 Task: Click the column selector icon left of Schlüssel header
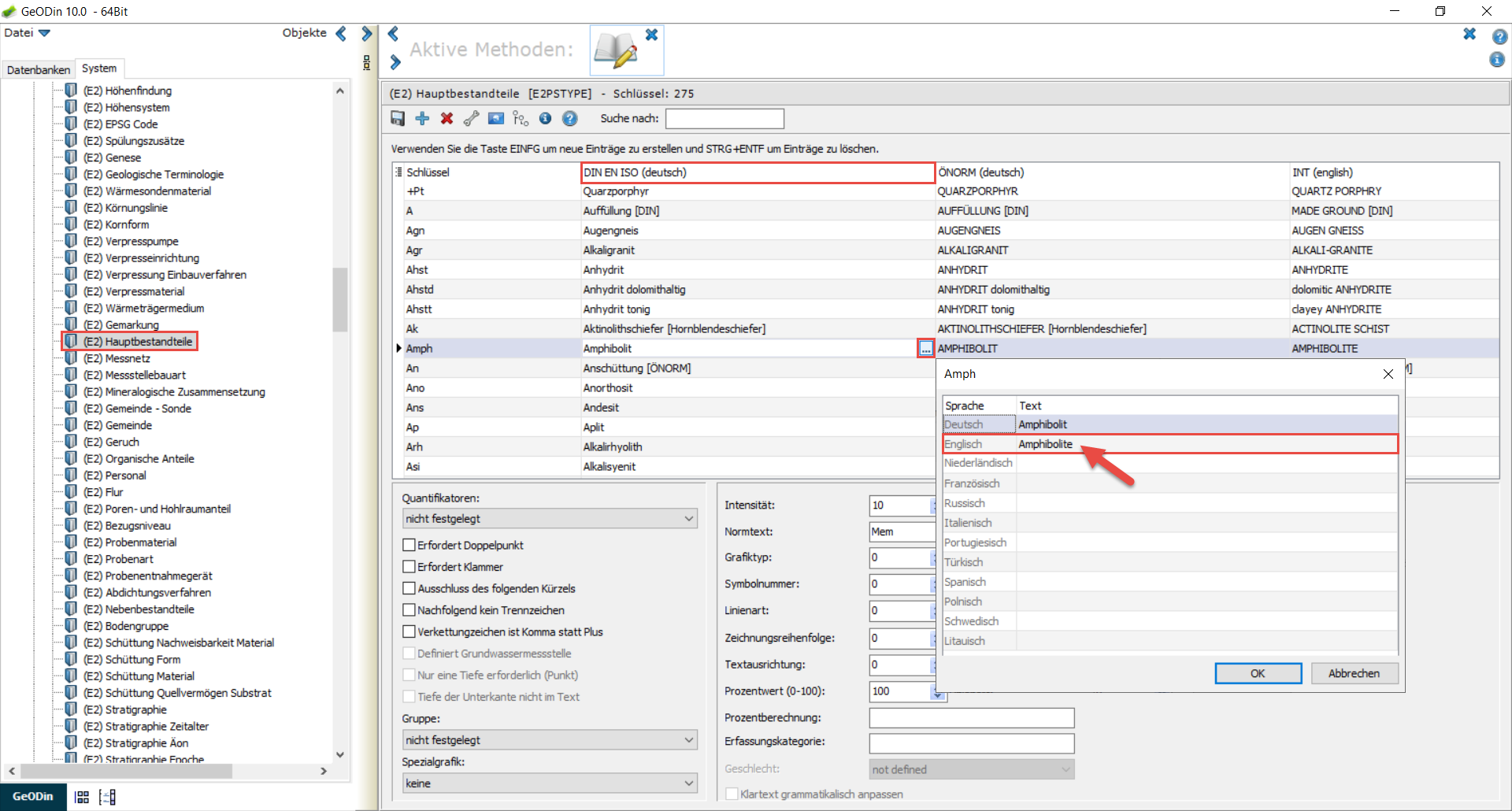[398, 172]
